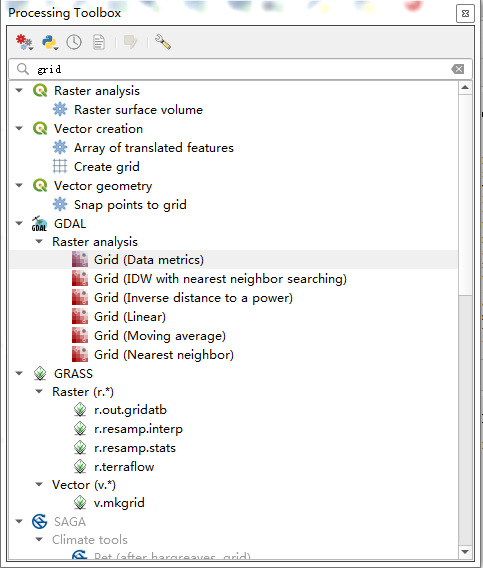Select 'Snap points to grid' text
483x568 pixels.
(130, 205)
